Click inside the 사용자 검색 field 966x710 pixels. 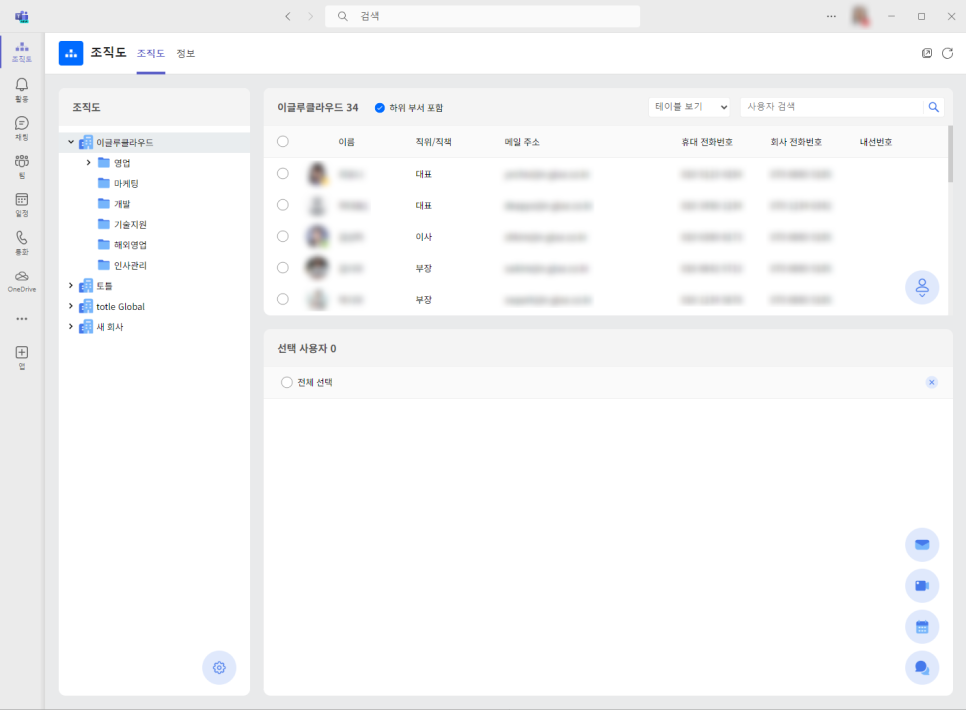tap(830, 106)
